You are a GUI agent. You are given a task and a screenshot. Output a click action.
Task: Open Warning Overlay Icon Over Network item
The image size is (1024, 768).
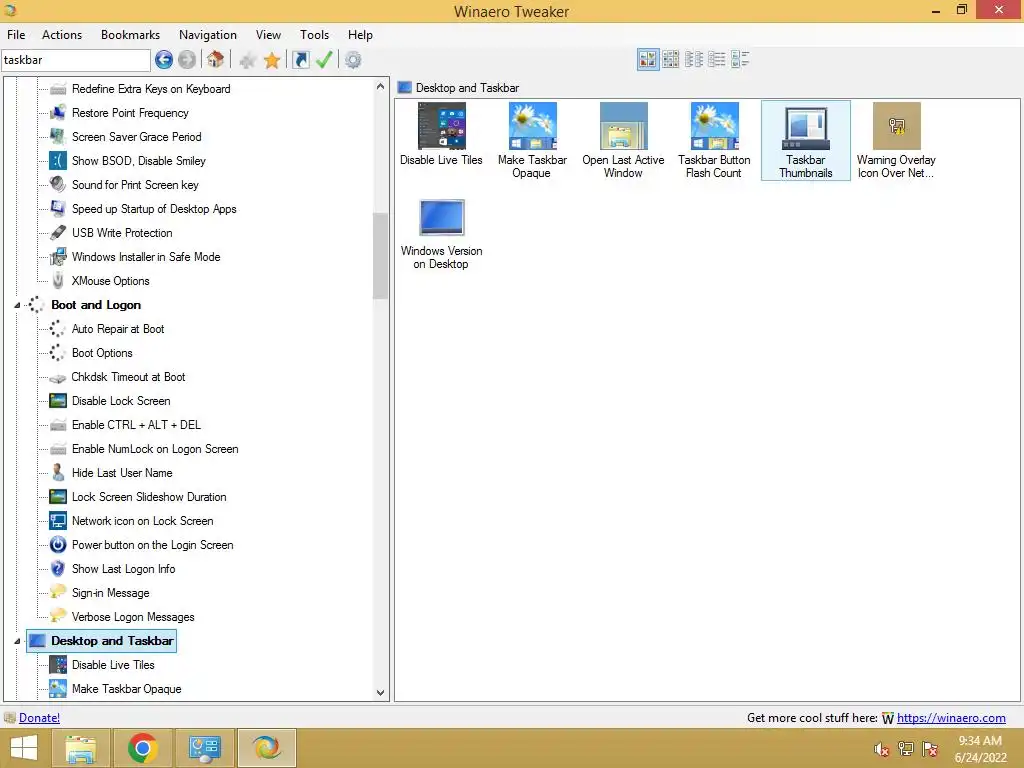pos(896,140)
